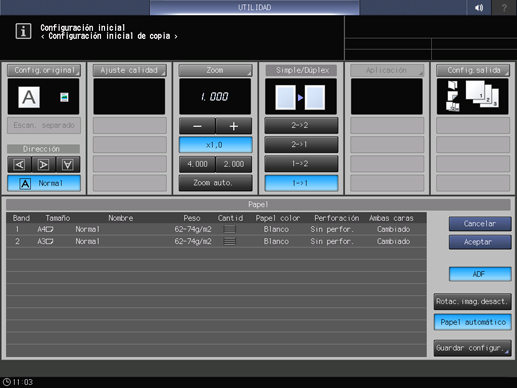517x388 pixels.
Task: Select upside-down original direction icon
Action: click(x=68, y=164)
